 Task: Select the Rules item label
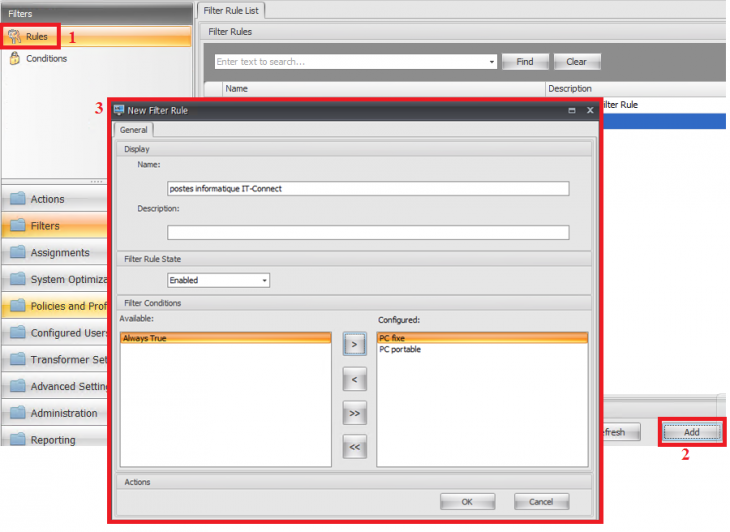point(37,36)
